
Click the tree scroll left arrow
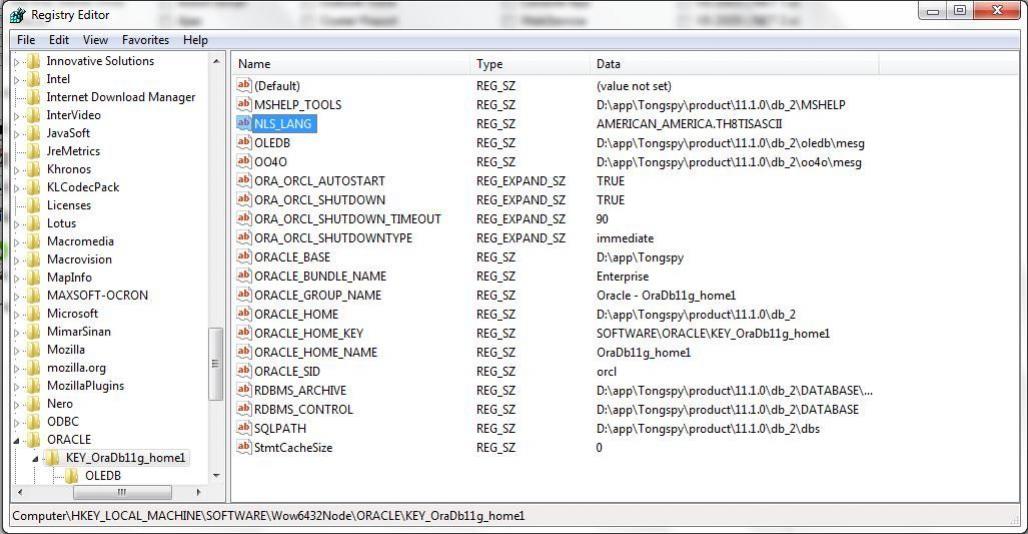(20, 491)
